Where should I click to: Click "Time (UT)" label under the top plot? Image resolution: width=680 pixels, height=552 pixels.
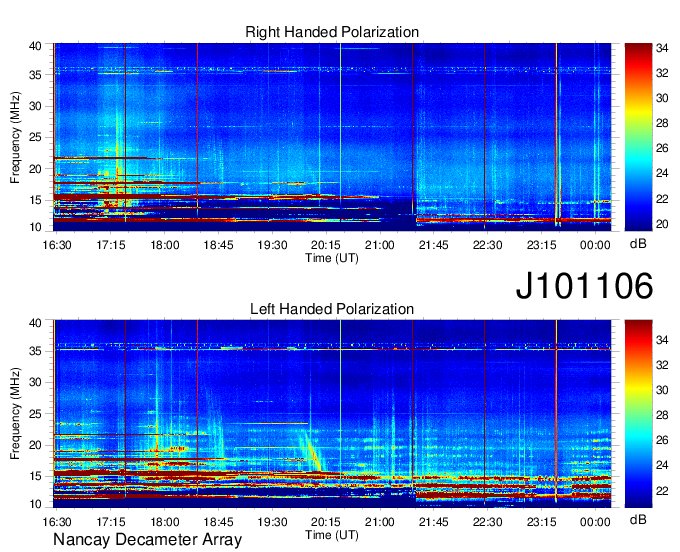pos(332,258)
